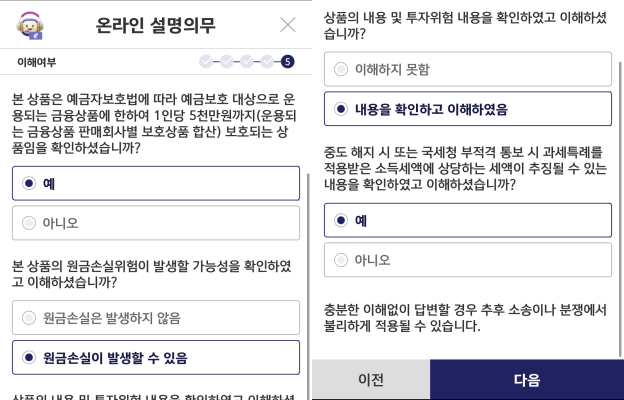
Task: Click the second completed step checkmark
Action: [x=226, y=62]
